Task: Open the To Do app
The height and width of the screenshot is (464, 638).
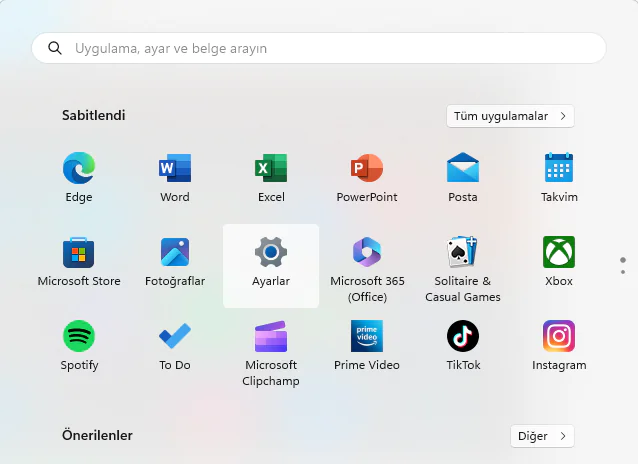Action: coord(175,337)
